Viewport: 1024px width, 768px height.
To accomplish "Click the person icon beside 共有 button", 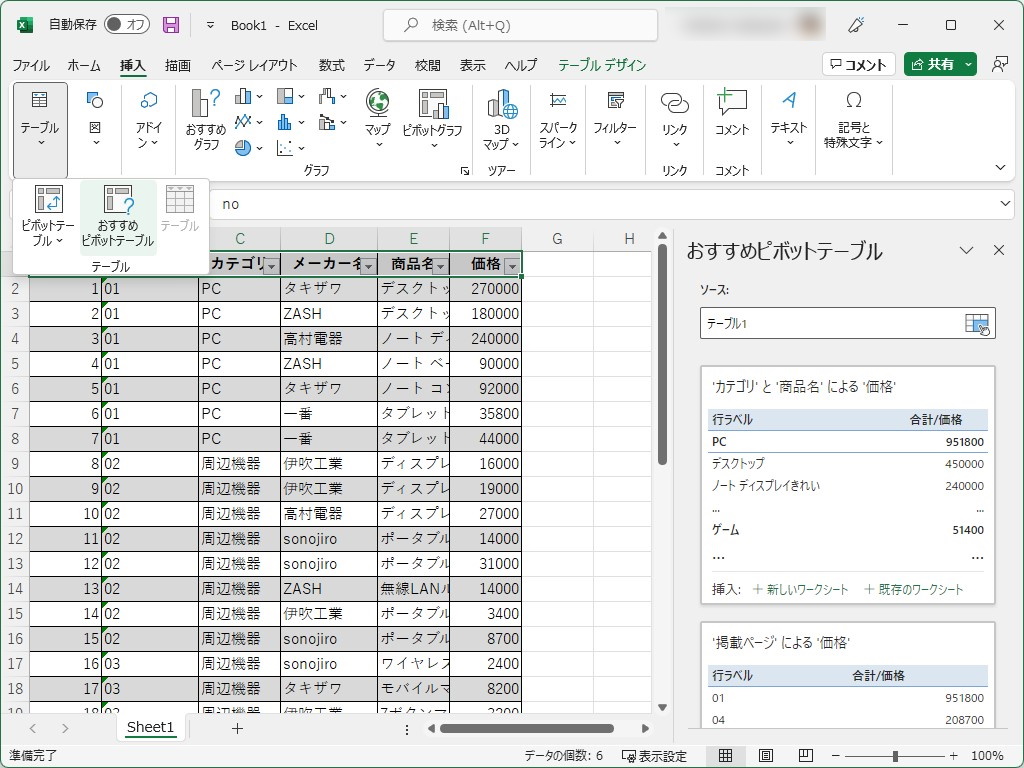I will click(x=999, y=64).
